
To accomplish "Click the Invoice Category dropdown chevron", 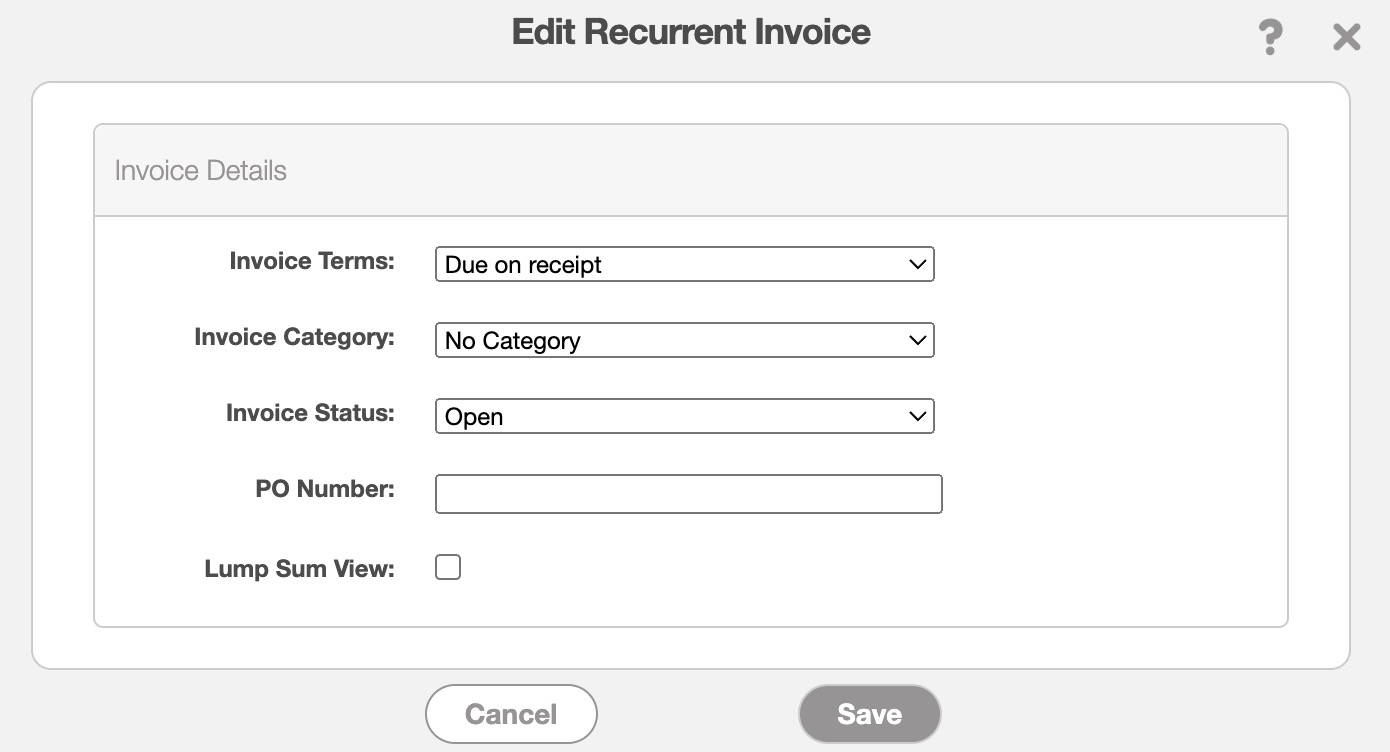I will tap(917, 340).
